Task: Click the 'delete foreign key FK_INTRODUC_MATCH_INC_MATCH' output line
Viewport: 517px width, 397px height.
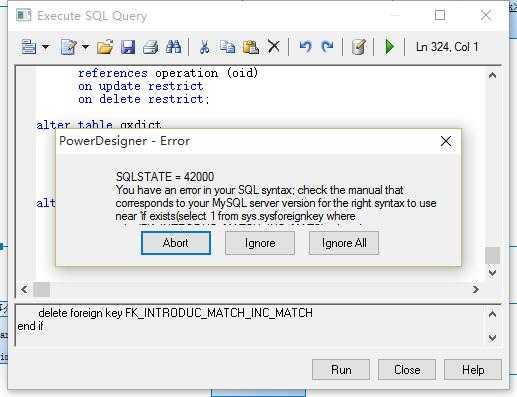Action: pos(175,313)
